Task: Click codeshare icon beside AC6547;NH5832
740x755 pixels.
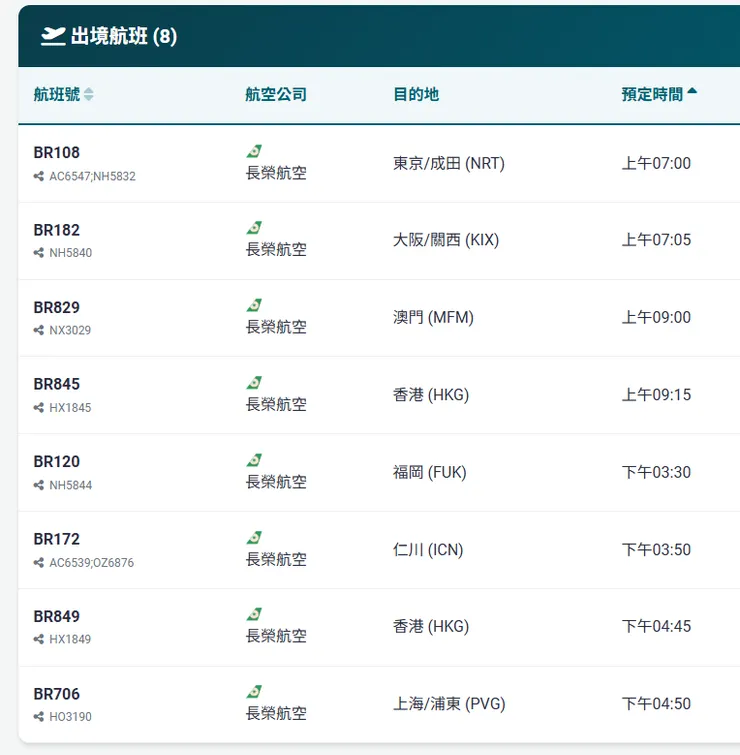Action: (x=39, y=176)
